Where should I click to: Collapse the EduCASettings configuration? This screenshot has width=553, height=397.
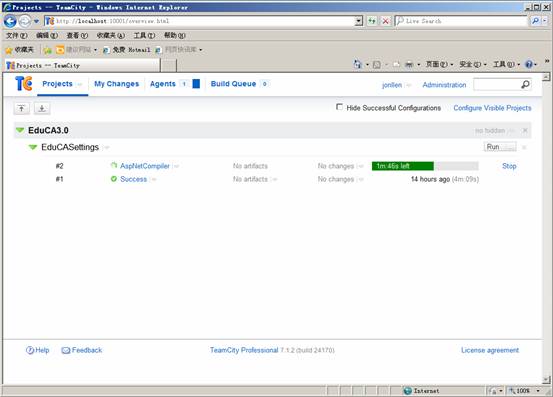[x=33, y=147]
